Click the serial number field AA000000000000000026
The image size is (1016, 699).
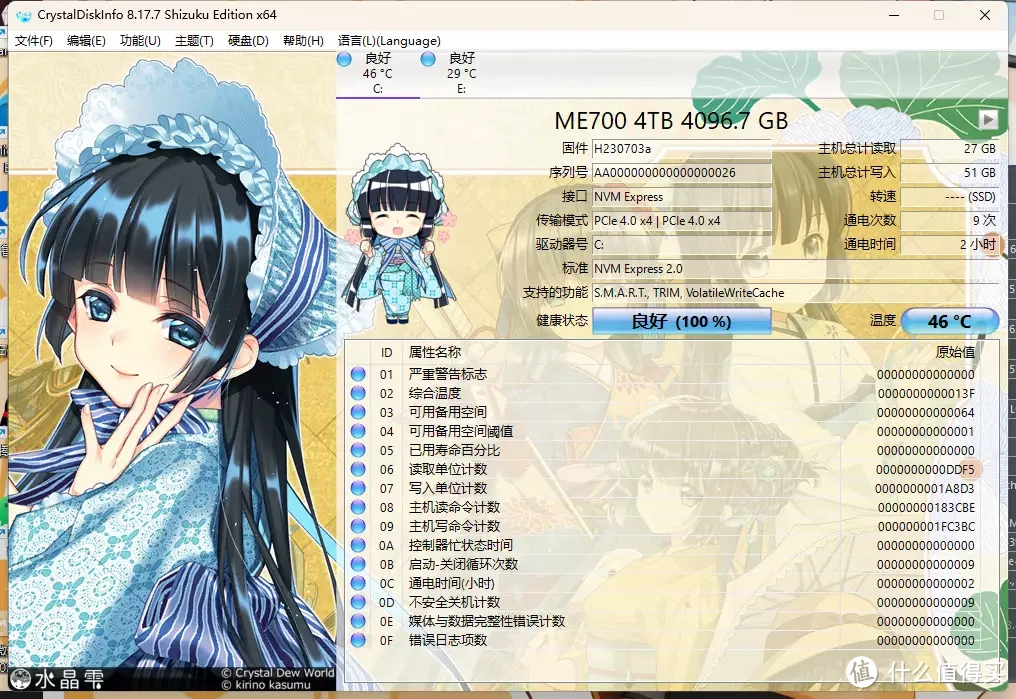pyautogui.click(x=682, y=173)
